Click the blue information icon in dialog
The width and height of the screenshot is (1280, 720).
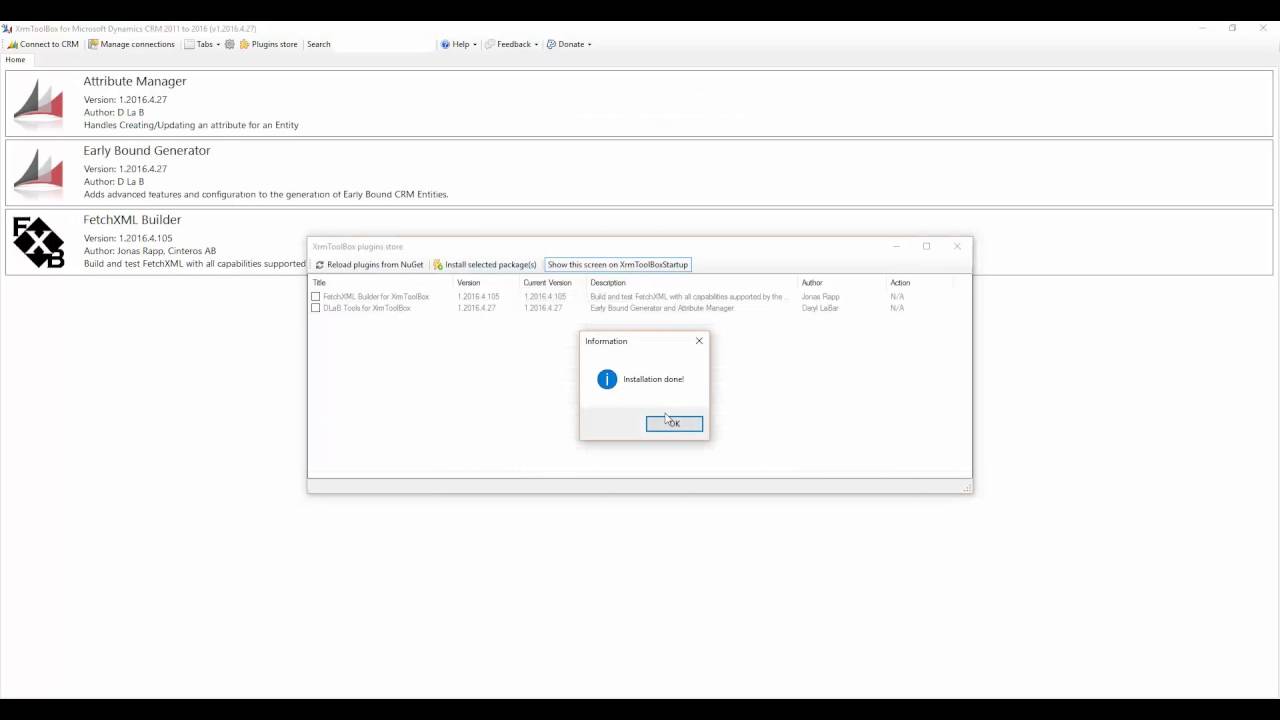pyautogui.click(x=607, y=379)
